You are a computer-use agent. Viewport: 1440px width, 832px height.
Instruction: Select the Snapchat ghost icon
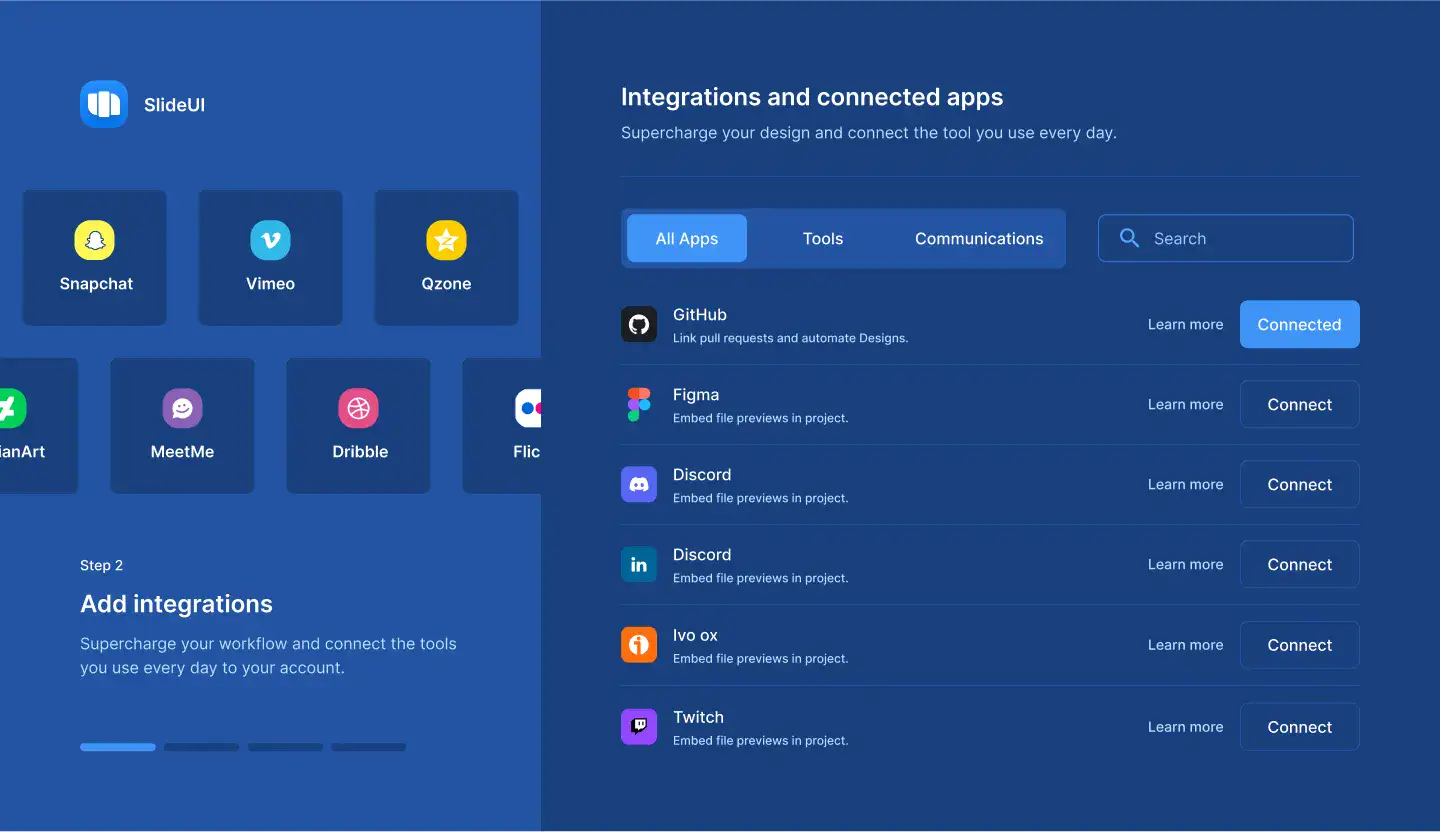click(95, 240)
